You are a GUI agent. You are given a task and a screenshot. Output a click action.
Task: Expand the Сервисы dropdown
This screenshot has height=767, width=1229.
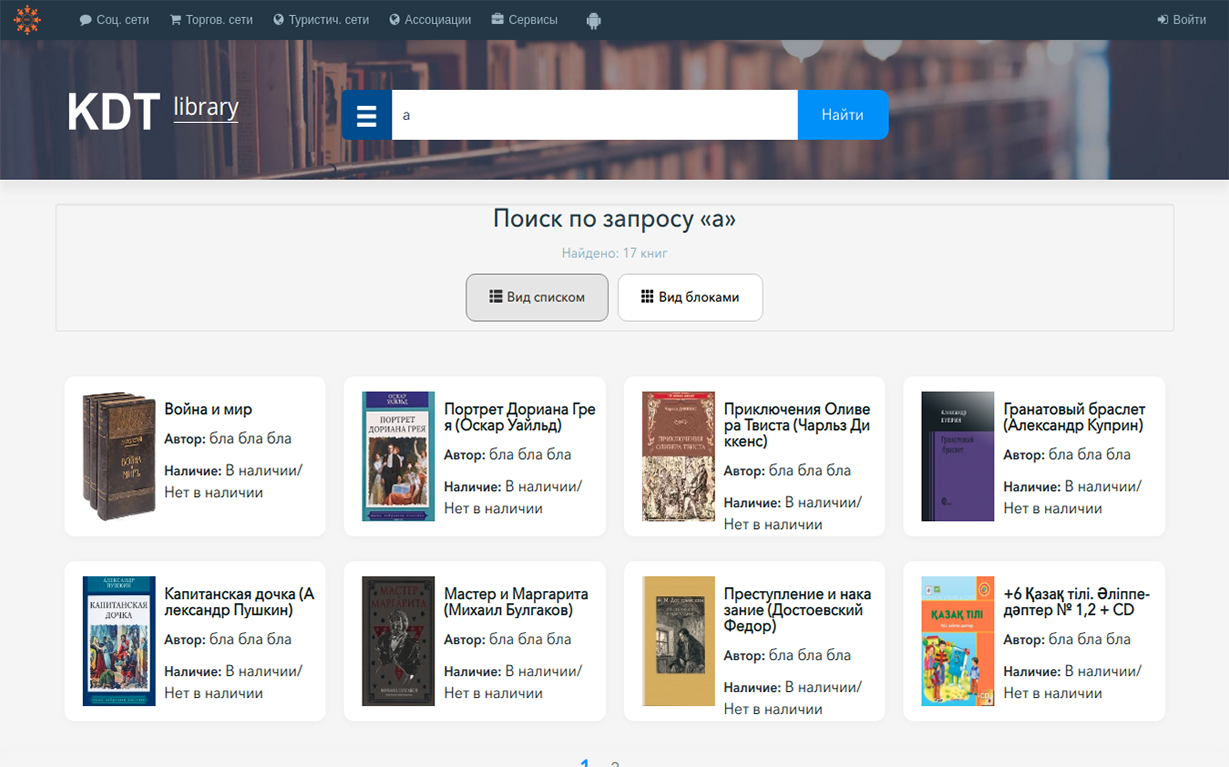524,20
